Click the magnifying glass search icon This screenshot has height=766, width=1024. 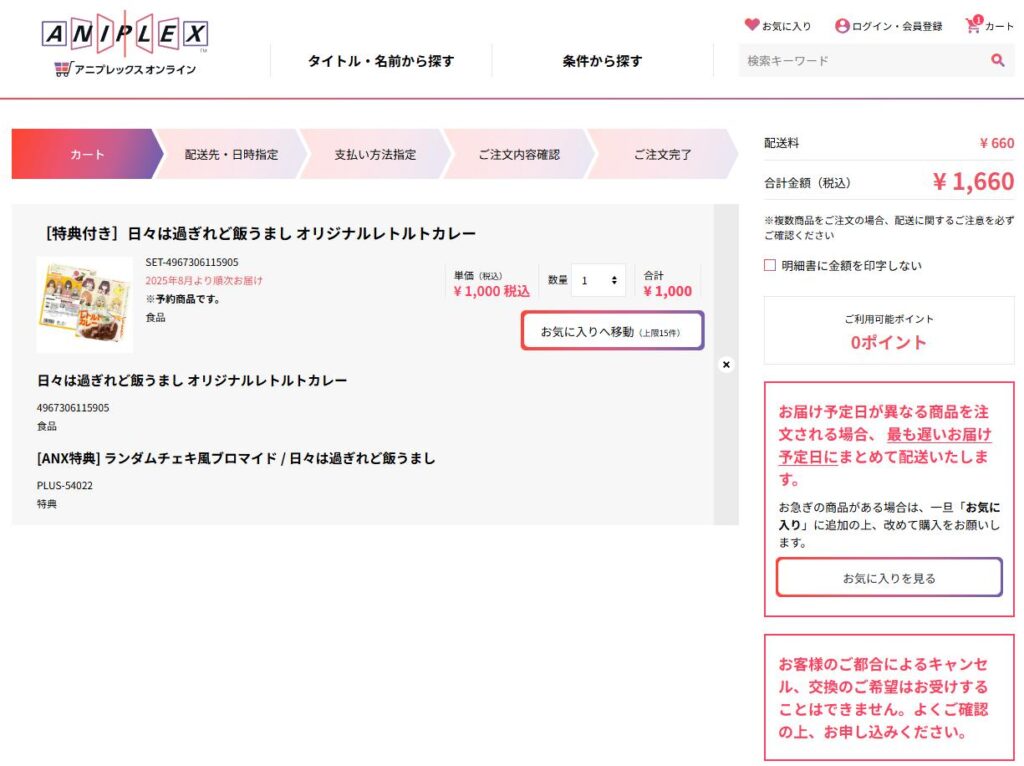[x=997, y=60]
